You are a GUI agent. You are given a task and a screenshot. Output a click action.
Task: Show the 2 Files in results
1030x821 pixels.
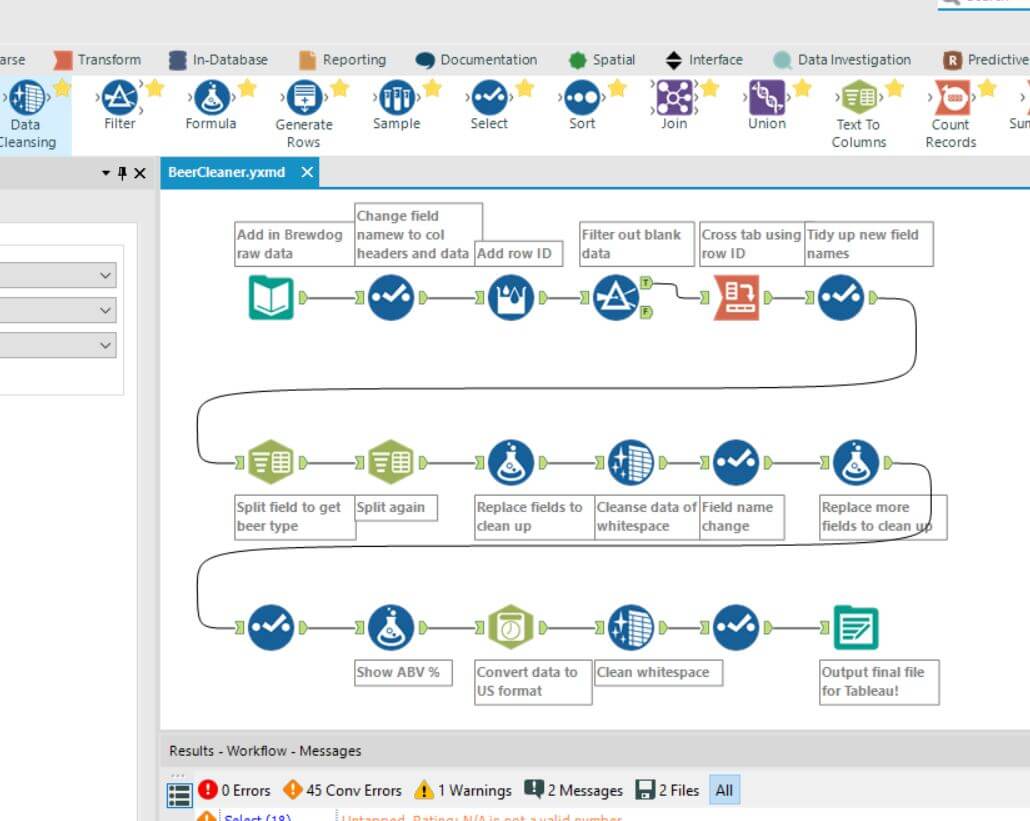[x=667, y=790]
